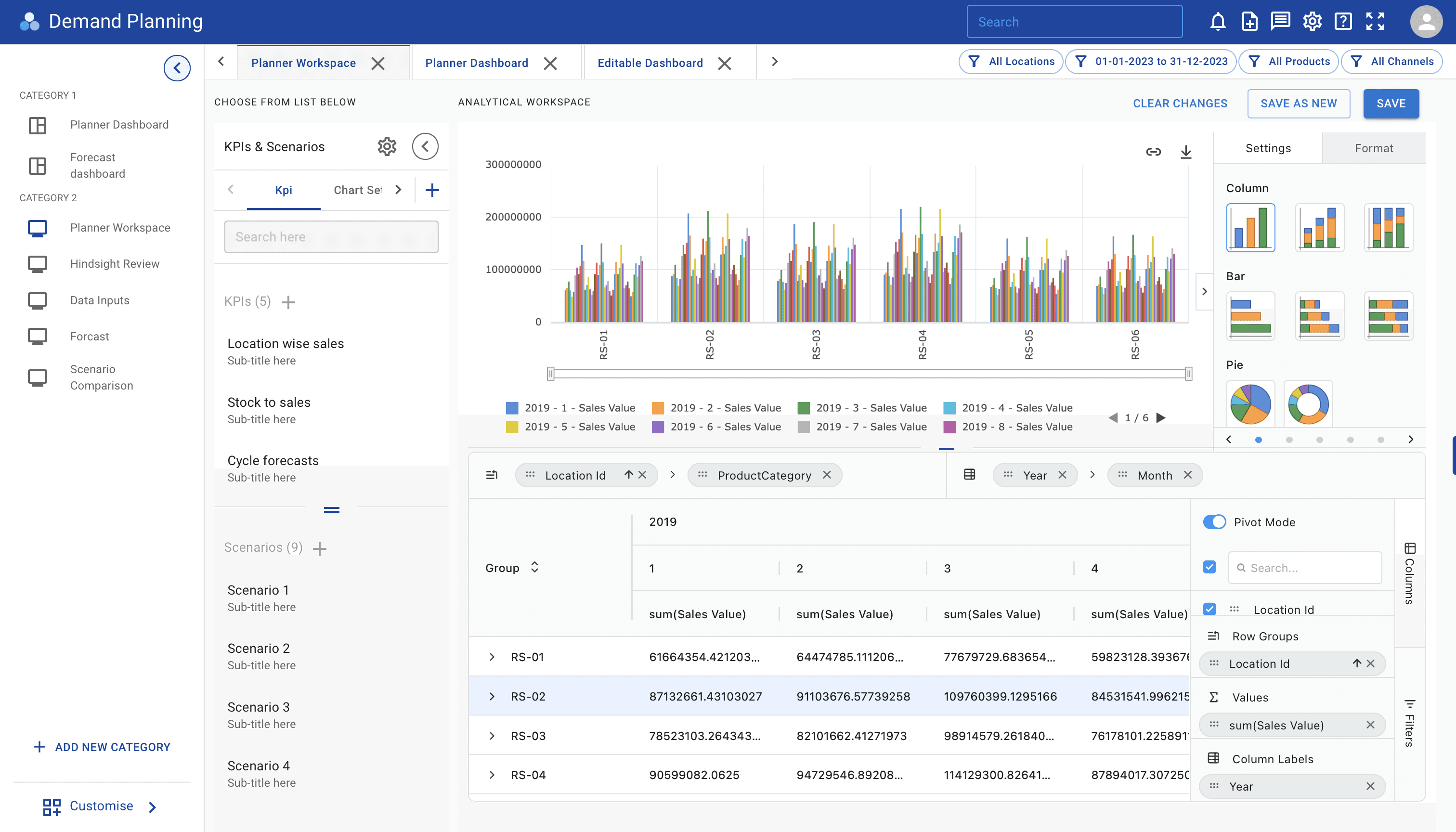
Task: Expand the RS-02 row group
Action: [492, 696]
